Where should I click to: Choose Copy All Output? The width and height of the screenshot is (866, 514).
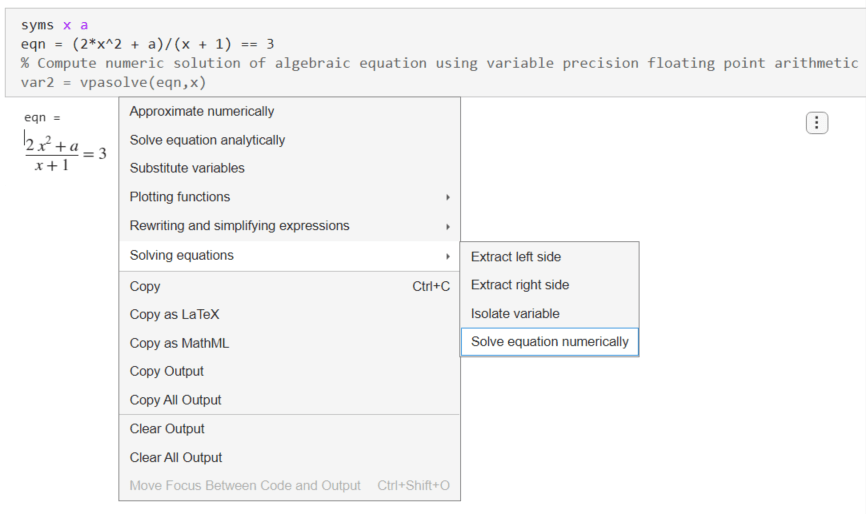click(x=176, y=400)
